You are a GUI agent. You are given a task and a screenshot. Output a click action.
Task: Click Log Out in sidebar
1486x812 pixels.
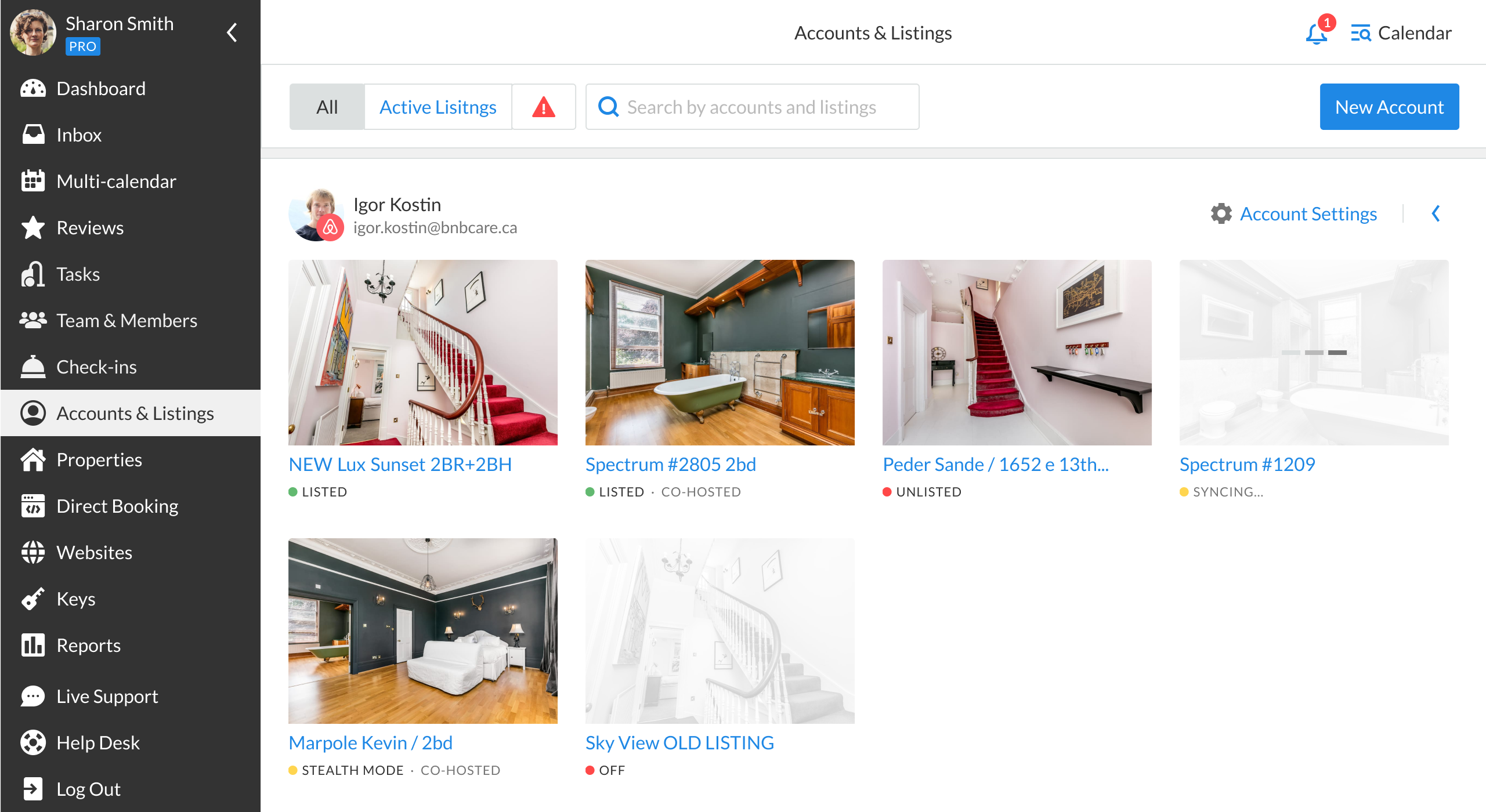point(88,789)
